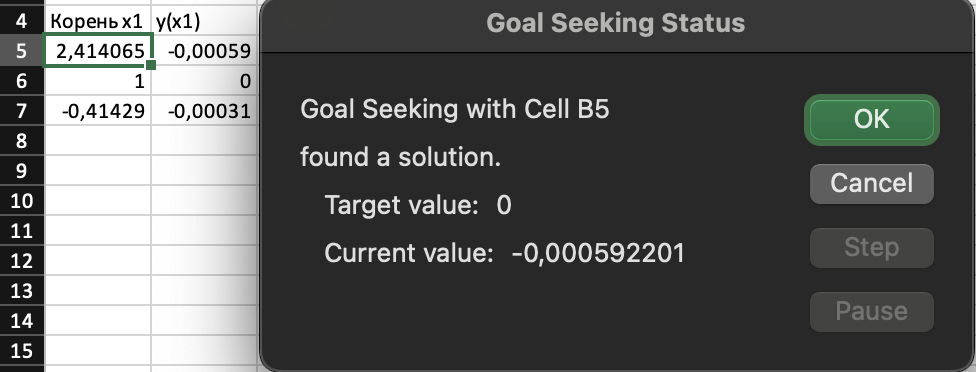The image size is (976, 372).
Task: Select cell showing -0,00059
Action: pyautogui.click(x=204, y=51)
